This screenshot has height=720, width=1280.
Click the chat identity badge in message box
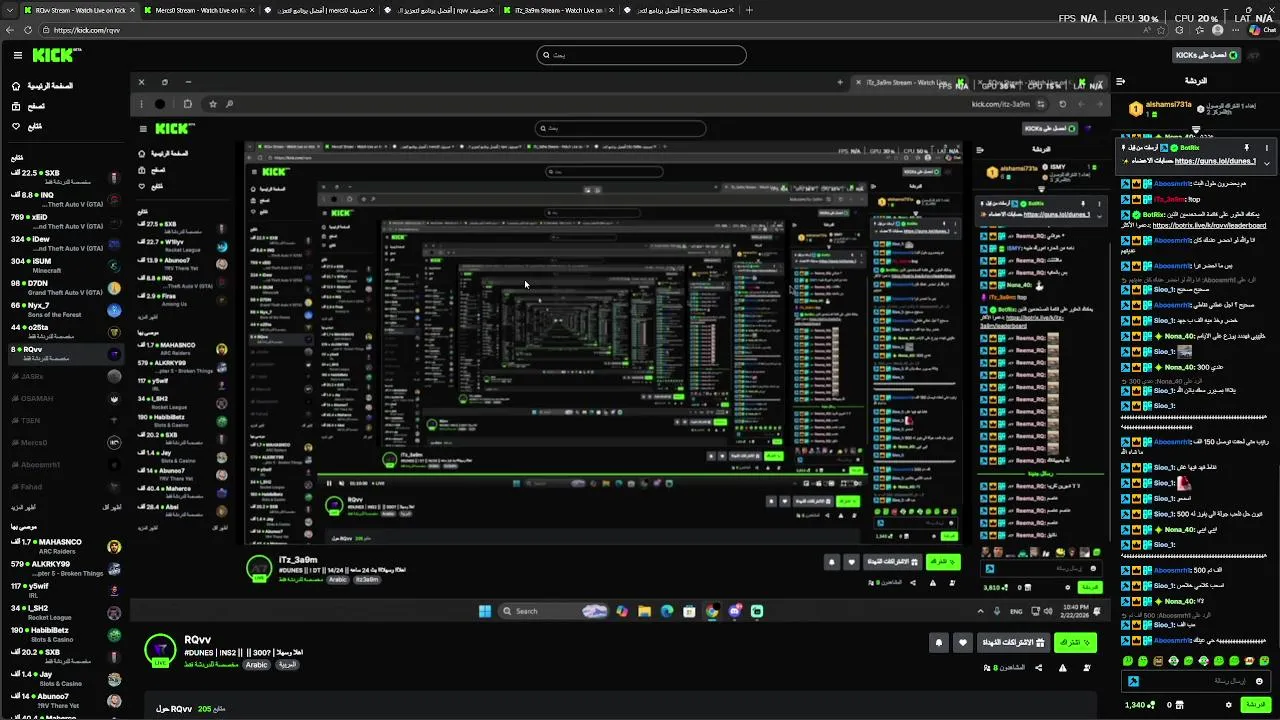1133,681
